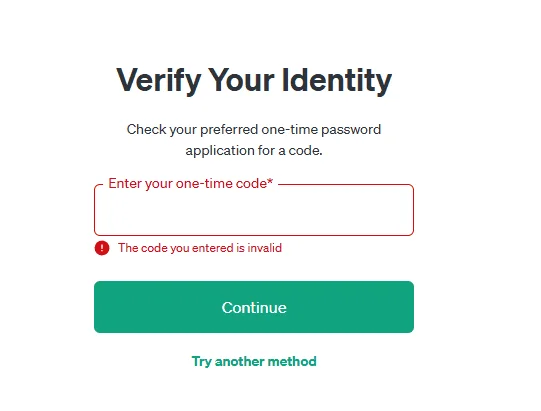Focus the one-time code input field

(x=254, y=210)
